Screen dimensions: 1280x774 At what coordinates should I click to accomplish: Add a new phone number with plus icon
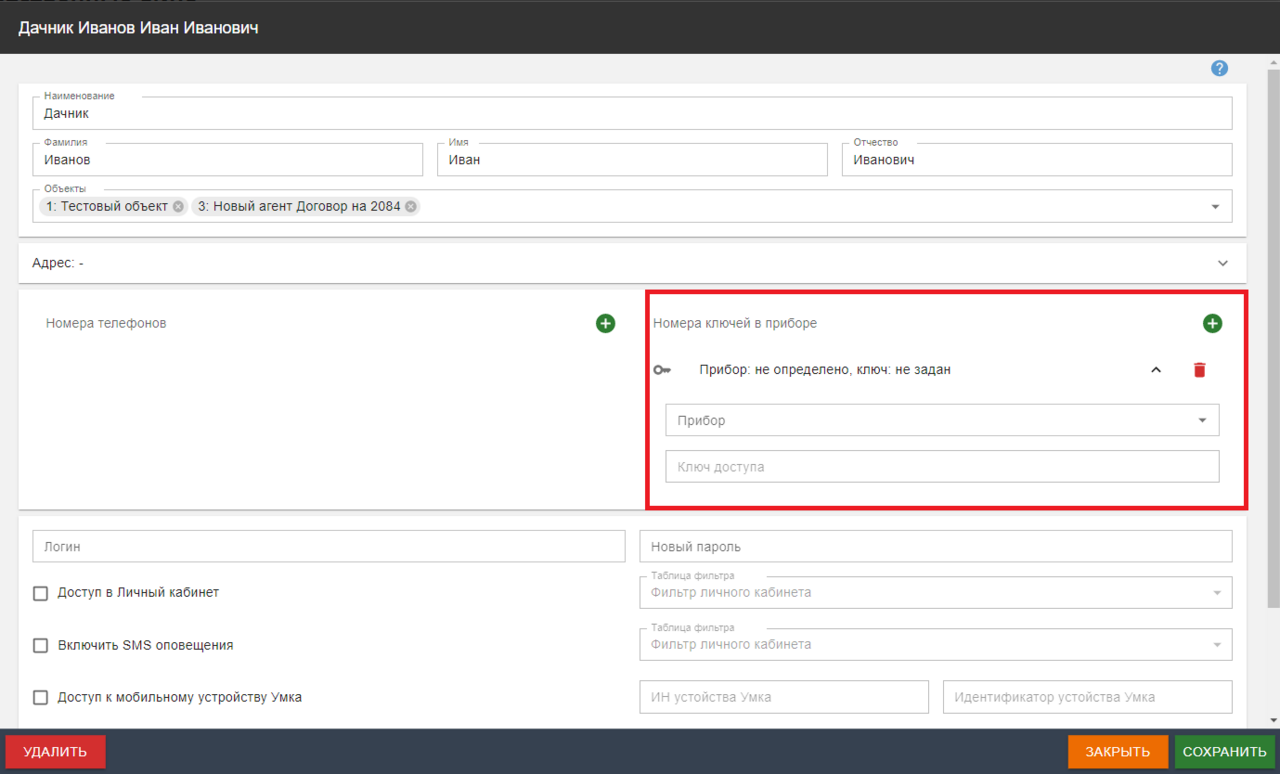click(x=605, y=323)
